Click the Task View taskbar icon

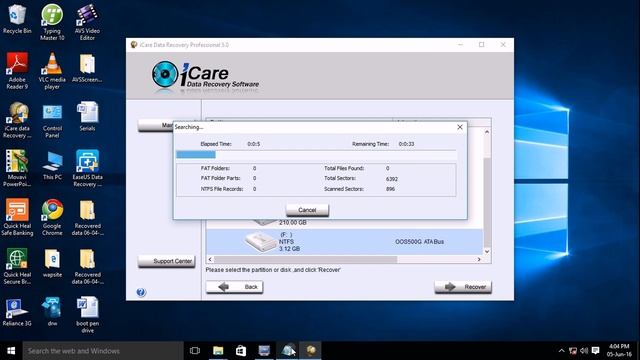point(195,351)
